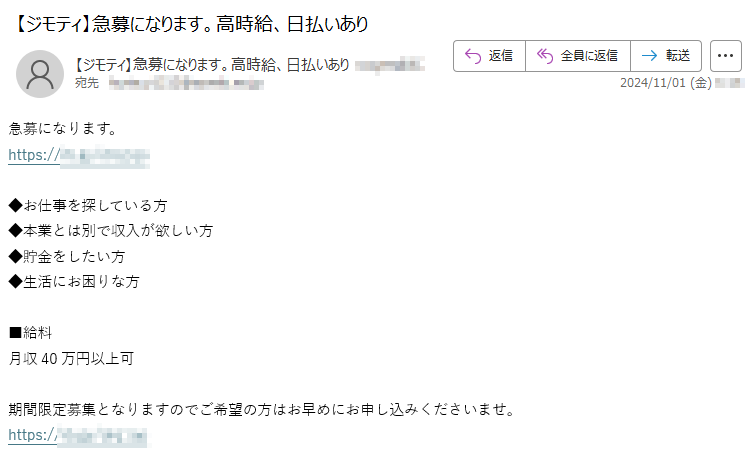Click the blue forward arrow icon

(649, 56)
